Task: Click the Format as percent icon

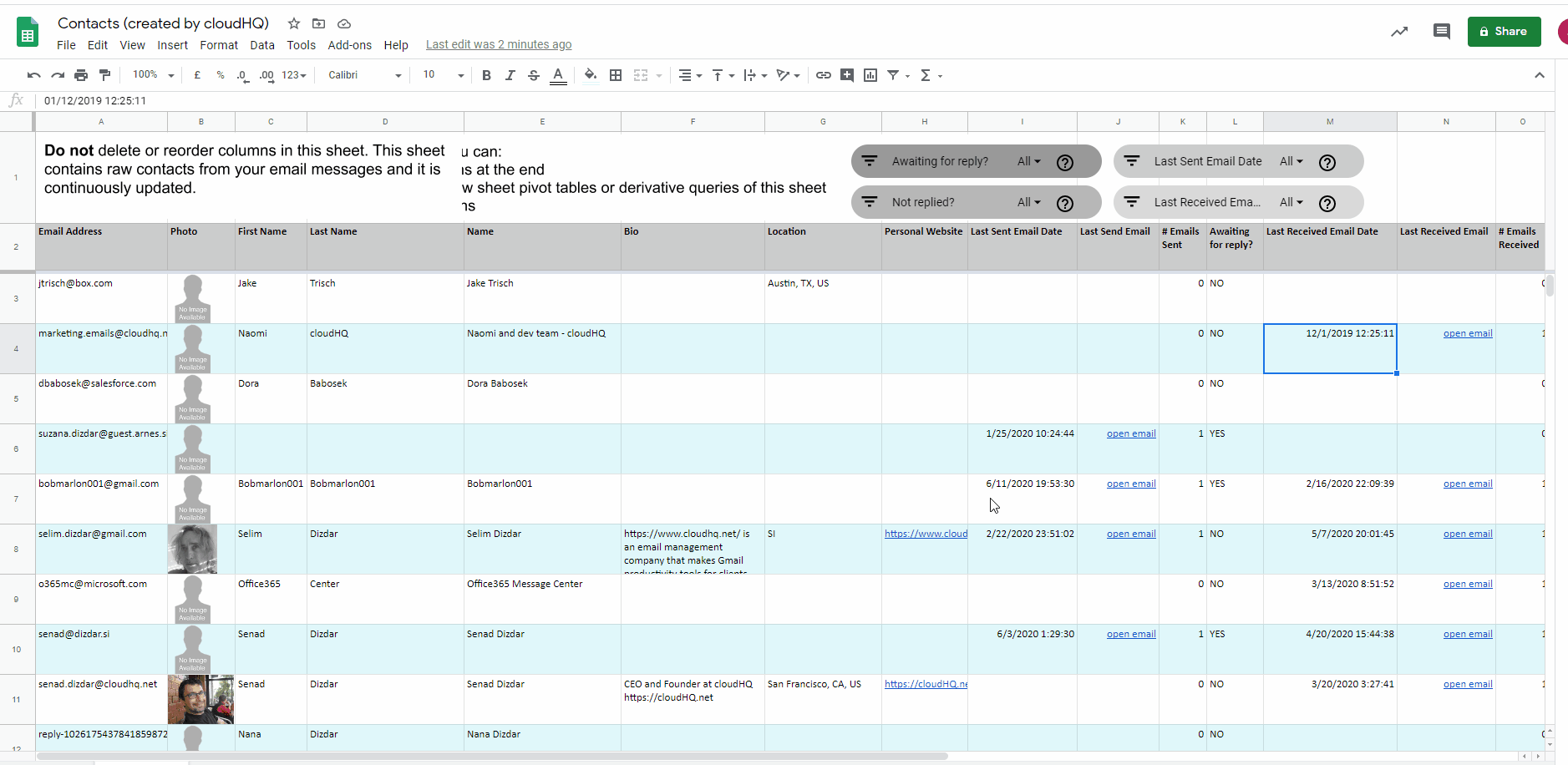Action: (221, 75)
